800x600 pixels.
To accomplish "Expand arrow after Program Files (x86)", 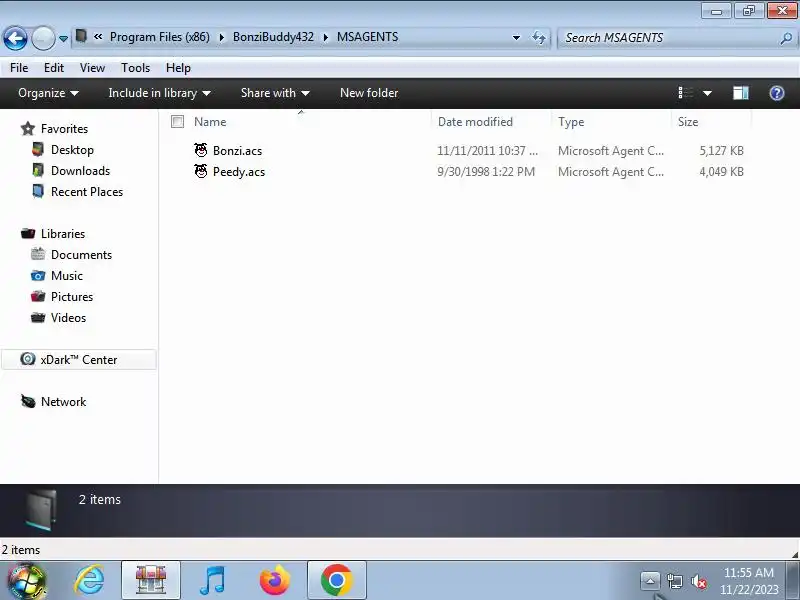I will (x=221, y=37).
